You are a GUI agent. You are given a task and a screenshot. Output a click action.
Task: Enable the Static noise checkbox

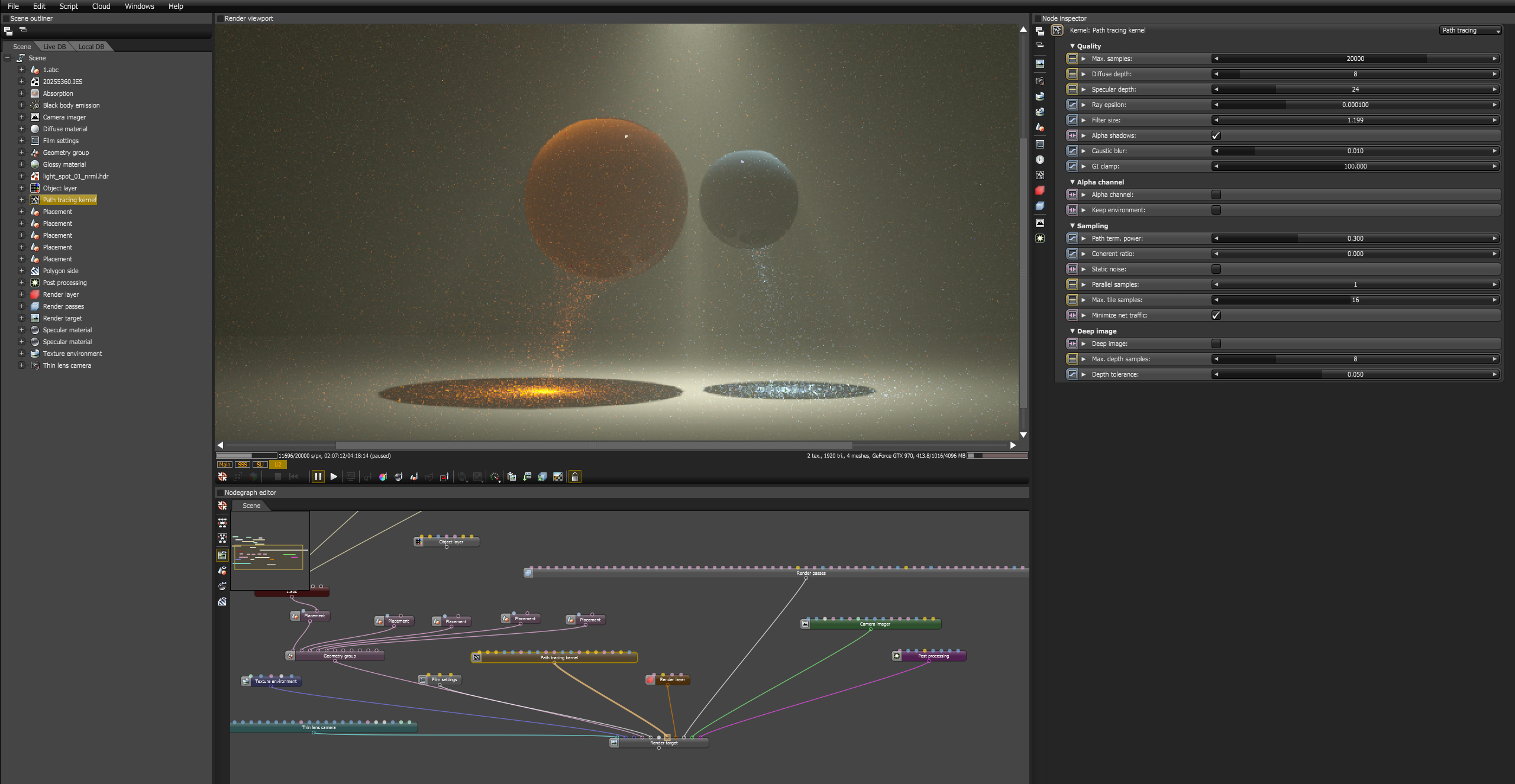tap(1216, 269)
